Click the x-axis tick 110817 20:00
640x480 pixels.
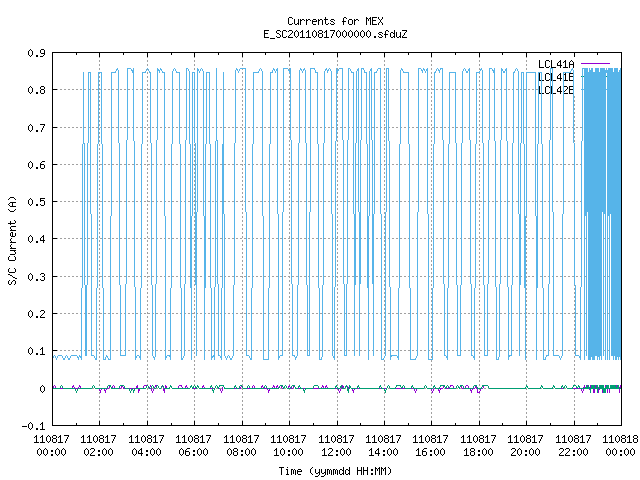coord(525,445)
